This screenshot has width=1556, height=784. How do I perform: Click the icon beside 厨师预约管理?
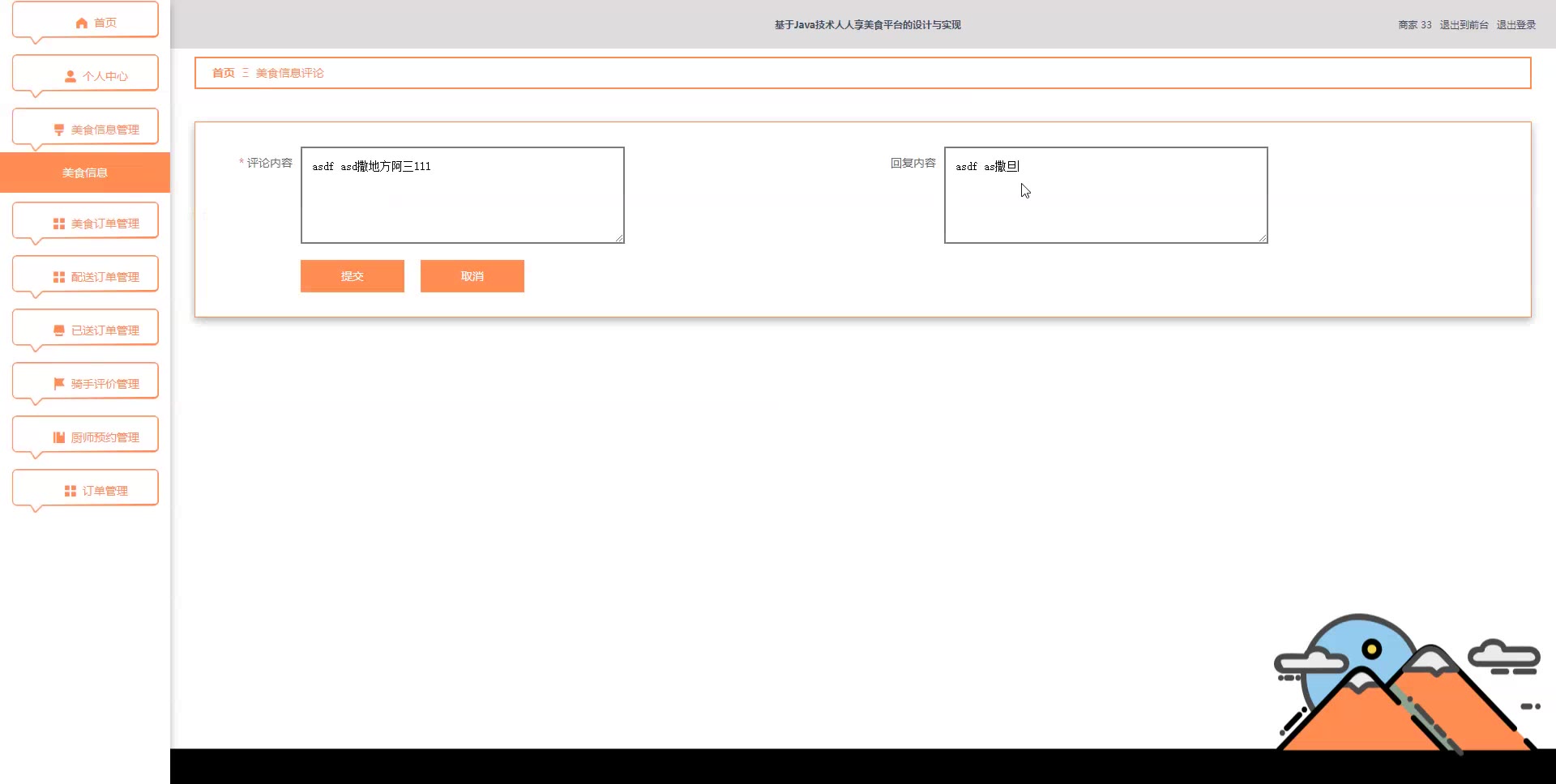click(x=59, y=437)
